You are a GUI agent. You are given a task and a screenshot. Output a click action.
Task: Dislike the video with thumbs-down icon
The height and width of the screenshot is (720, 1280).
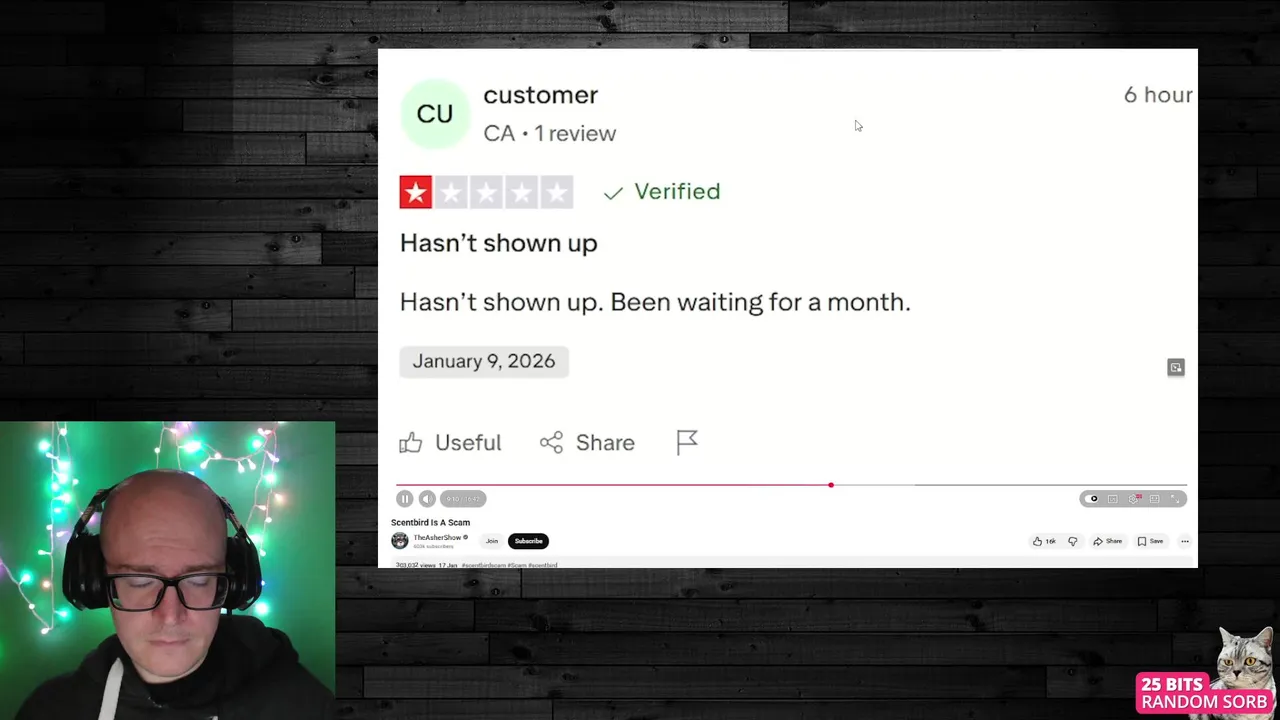[1072, 541]
